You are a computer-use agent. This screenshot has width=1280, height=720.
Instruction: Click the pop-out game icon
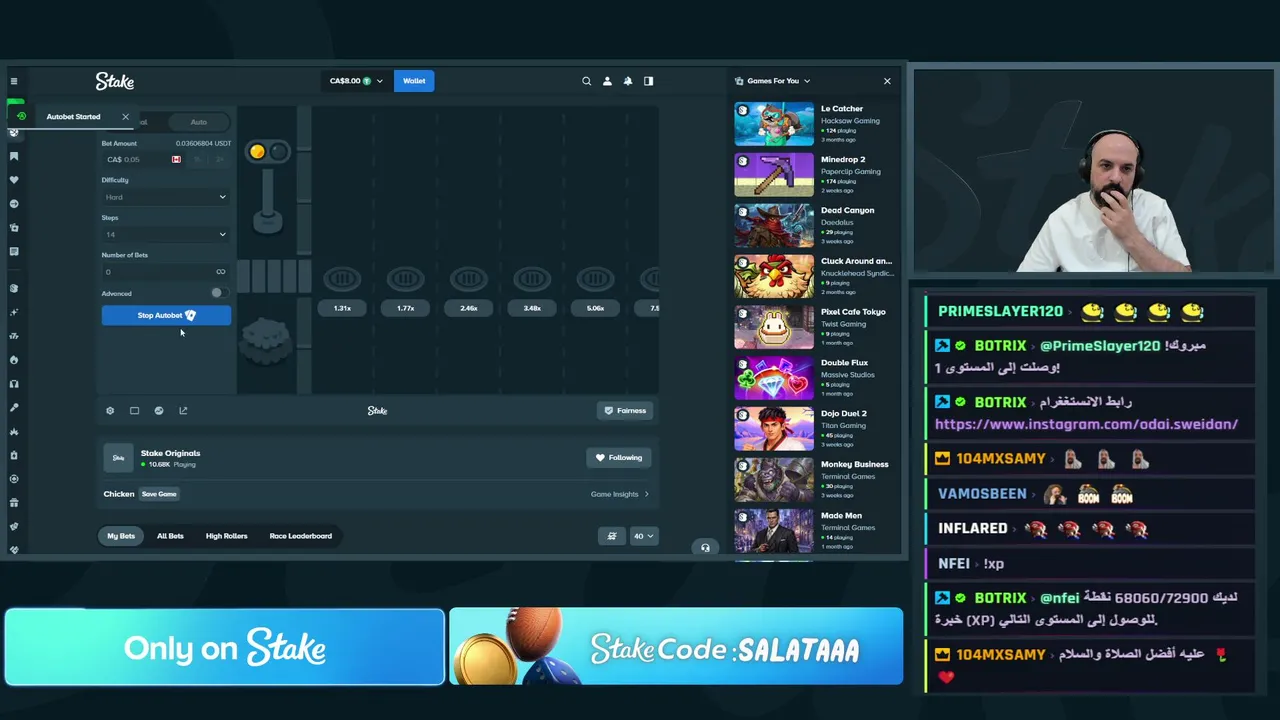tap(183, 411)
